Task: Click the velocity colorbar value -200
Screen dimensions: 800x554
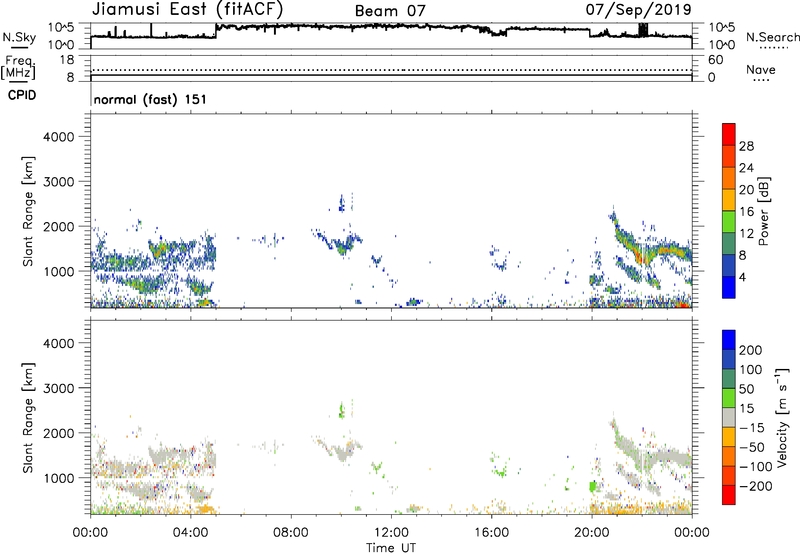Action: [755, 486]
